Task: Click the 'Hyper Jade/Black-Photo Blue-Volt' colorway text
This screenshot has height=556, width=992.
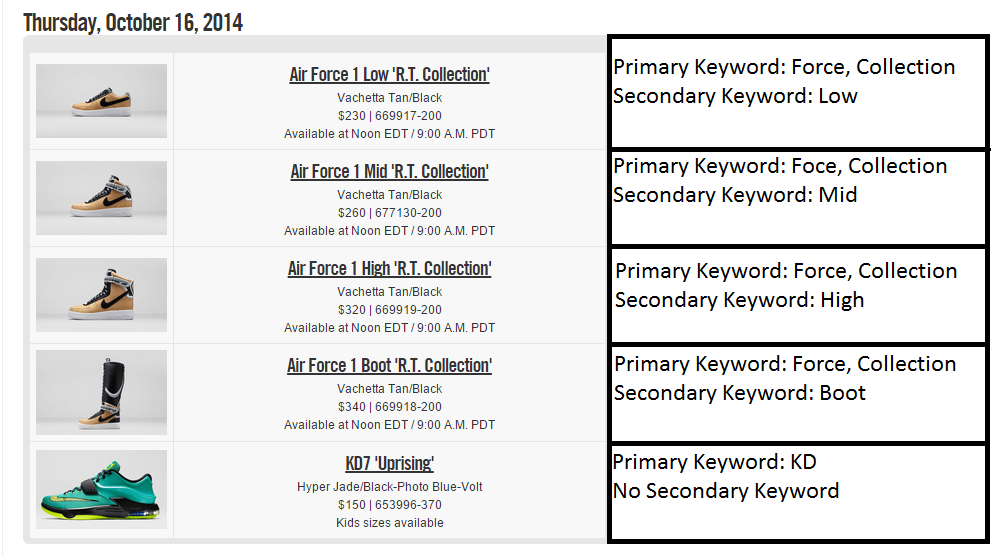Action: pos(389,487)
